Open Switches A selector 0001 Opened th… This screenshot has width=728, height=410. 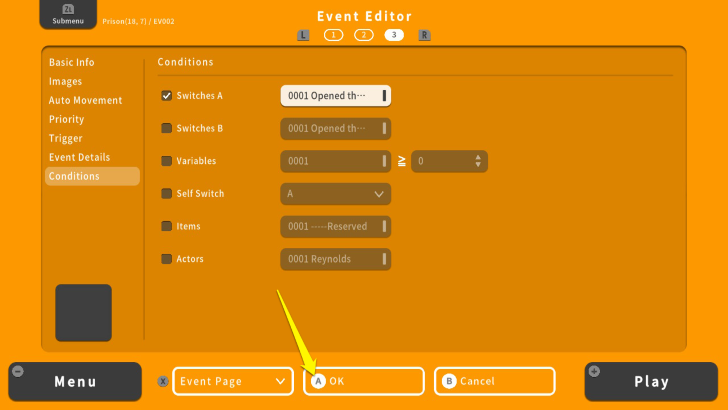[x=336, y=96]
